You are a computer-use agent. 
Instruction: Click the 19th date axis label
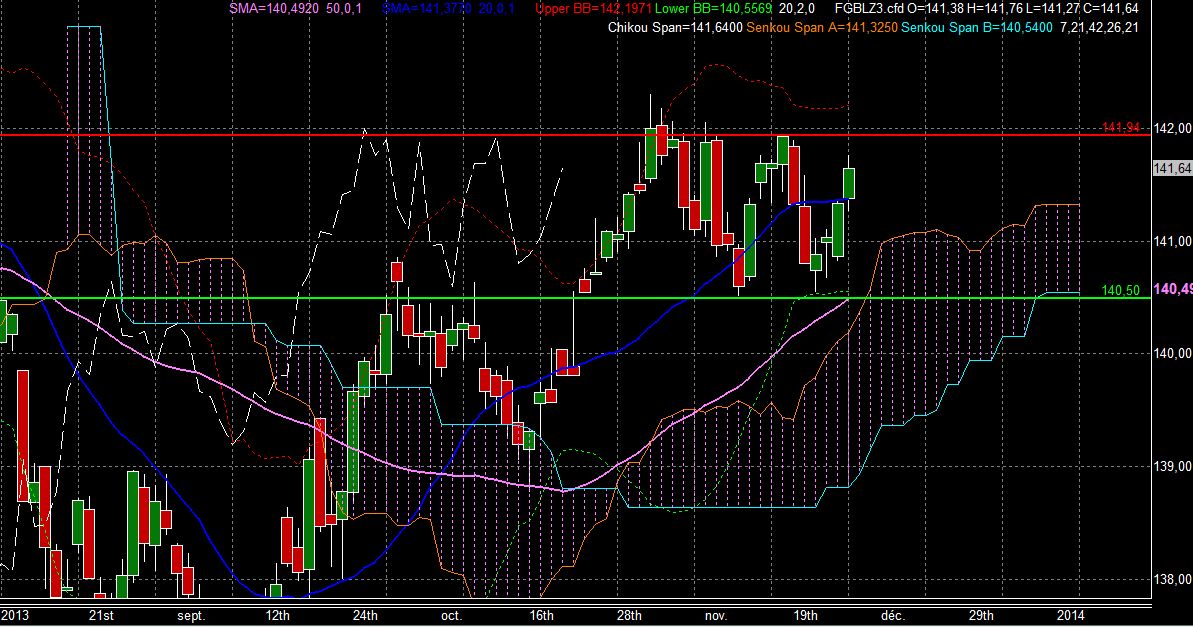click(x=805, y=615)
